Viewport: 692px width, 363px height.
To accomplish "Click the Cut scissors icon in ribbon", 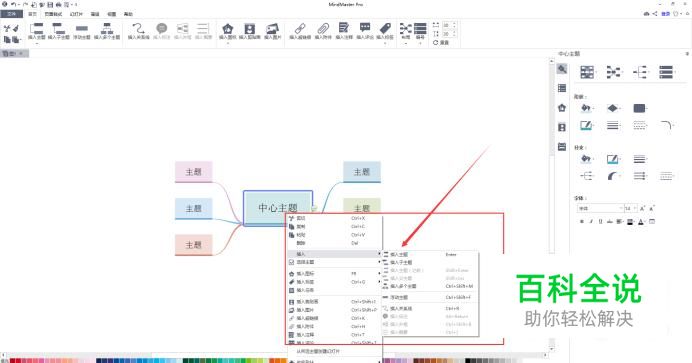I will [x=7, y=29].
